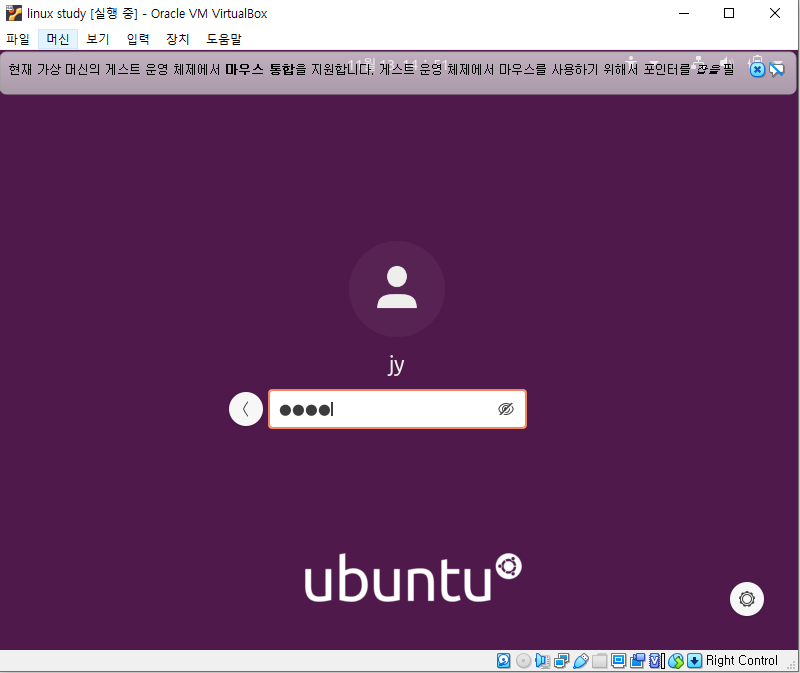Dismiss the mouse integration notification with X
The width and height of the screenshot is (800, 673).
click(x=757, y=69)
